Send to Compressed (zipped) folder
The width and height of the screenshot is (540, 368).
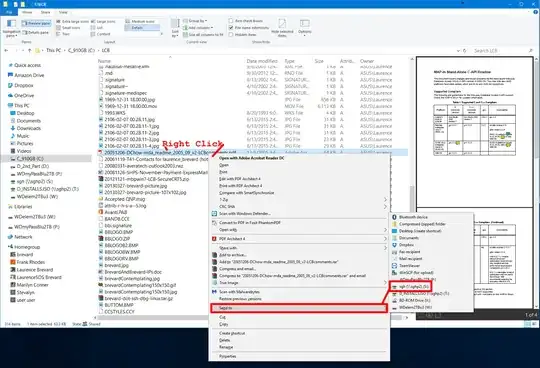[x=431, y=224]
